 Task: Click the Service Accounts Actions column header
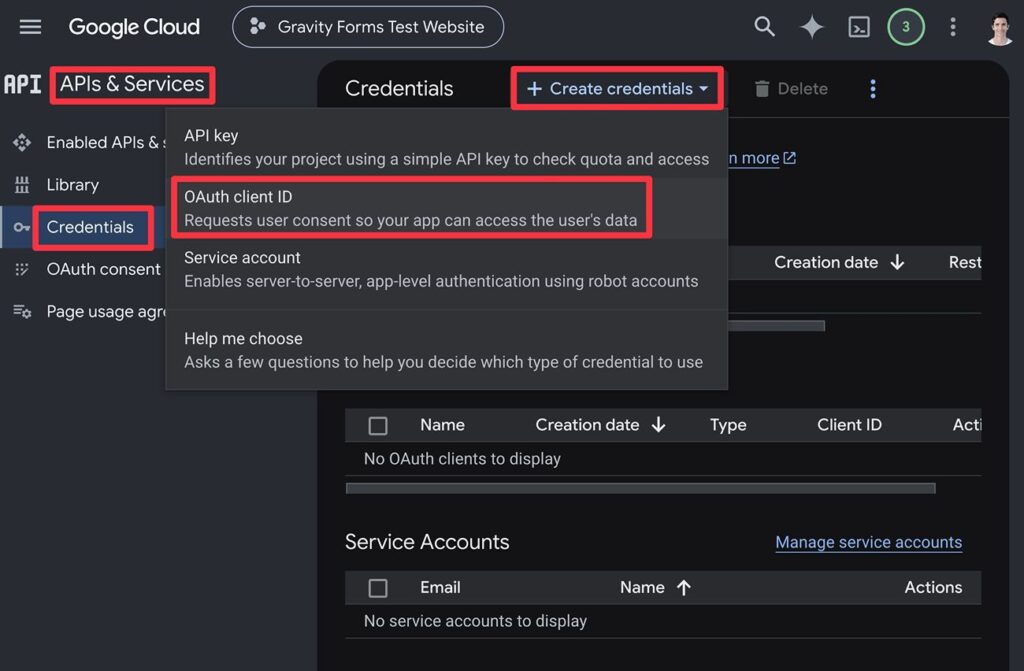click(933, 587)
